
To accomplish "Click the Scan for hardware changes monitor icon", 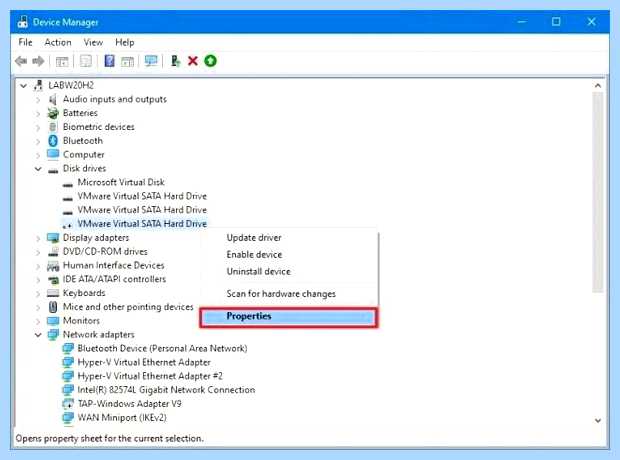I will click(x=151, y=61).
